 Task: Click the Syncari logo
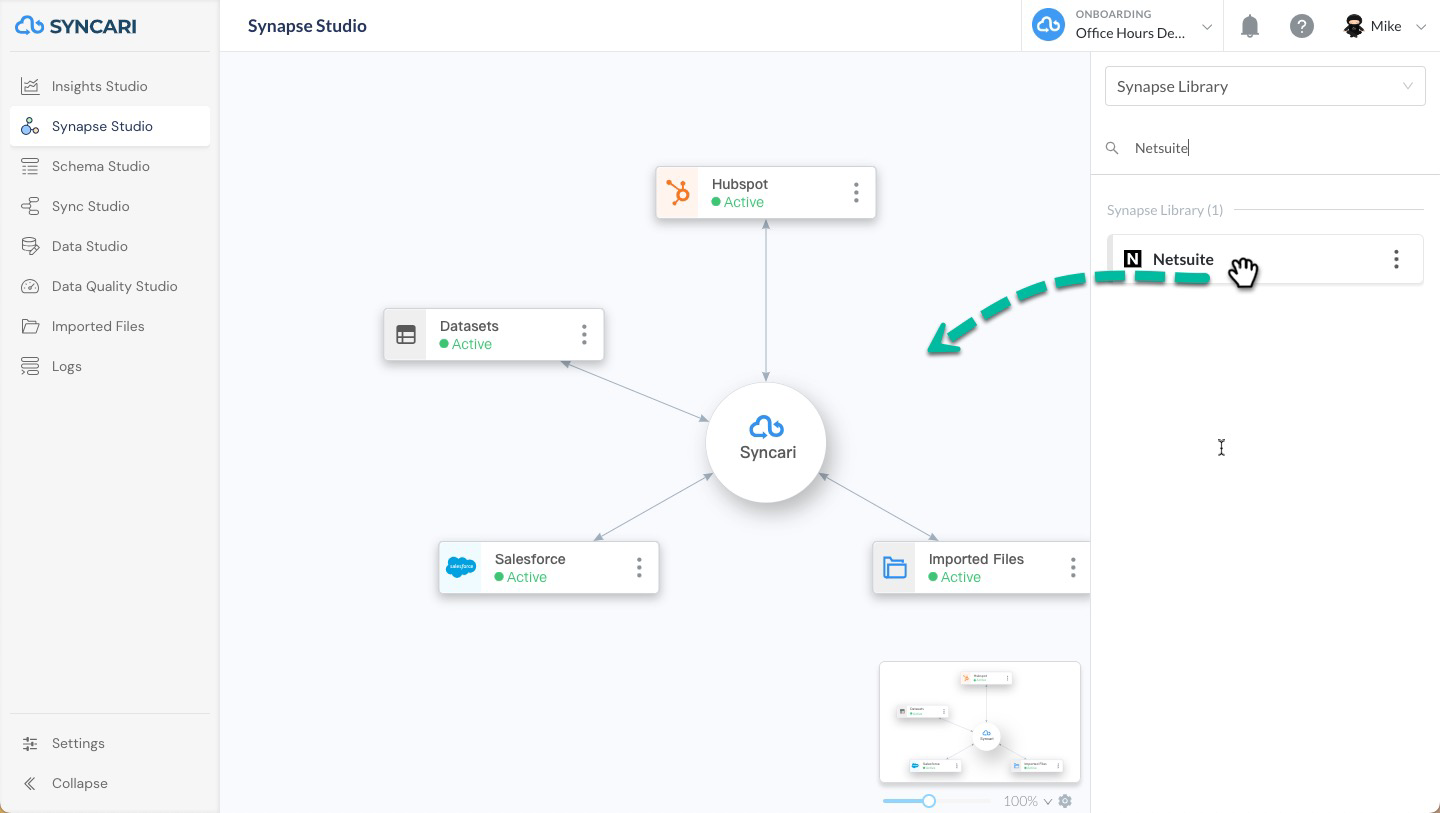coord(76,26)
